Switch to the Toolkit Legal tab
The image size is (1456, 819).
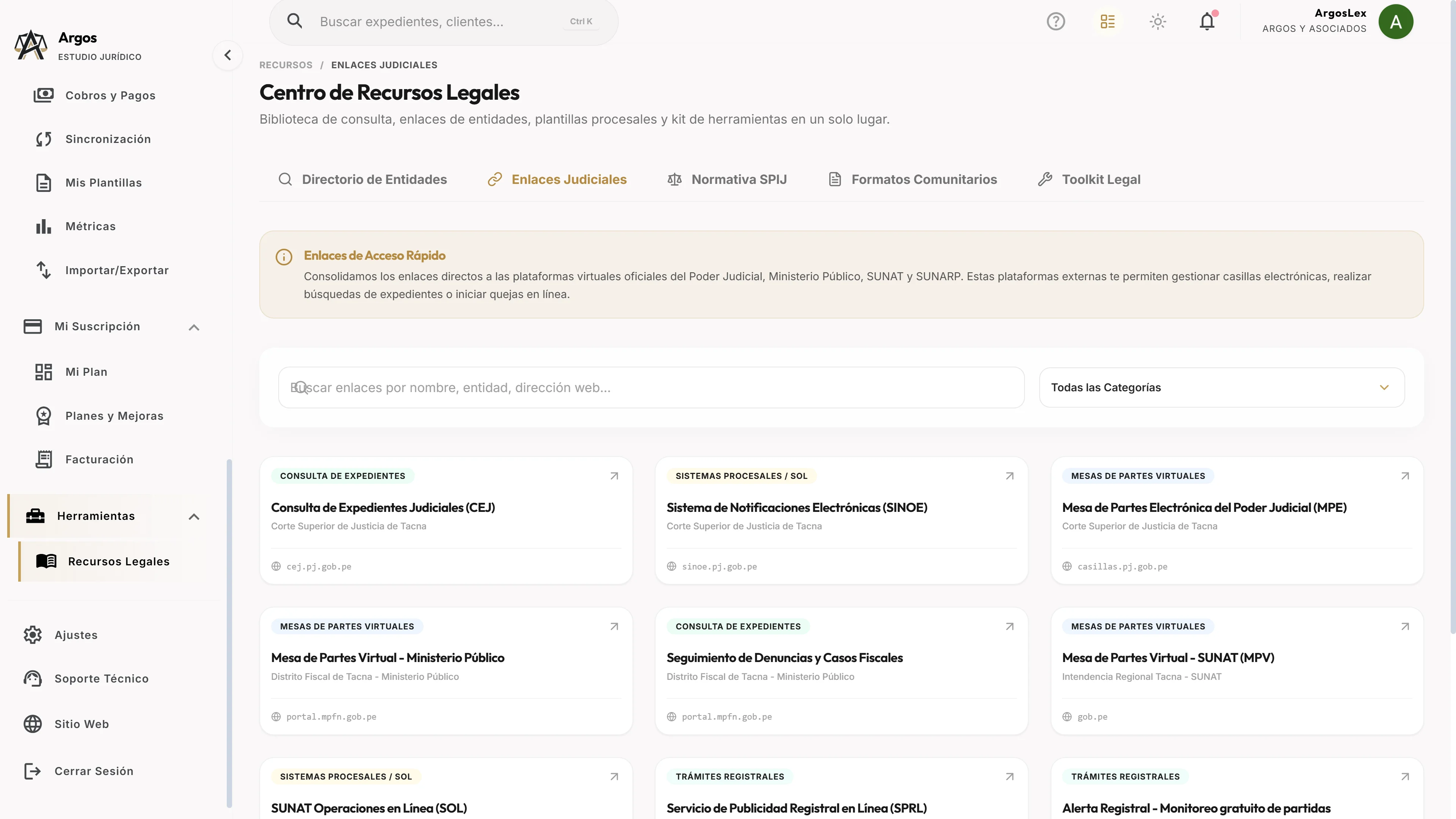[x=1089, y=179]
